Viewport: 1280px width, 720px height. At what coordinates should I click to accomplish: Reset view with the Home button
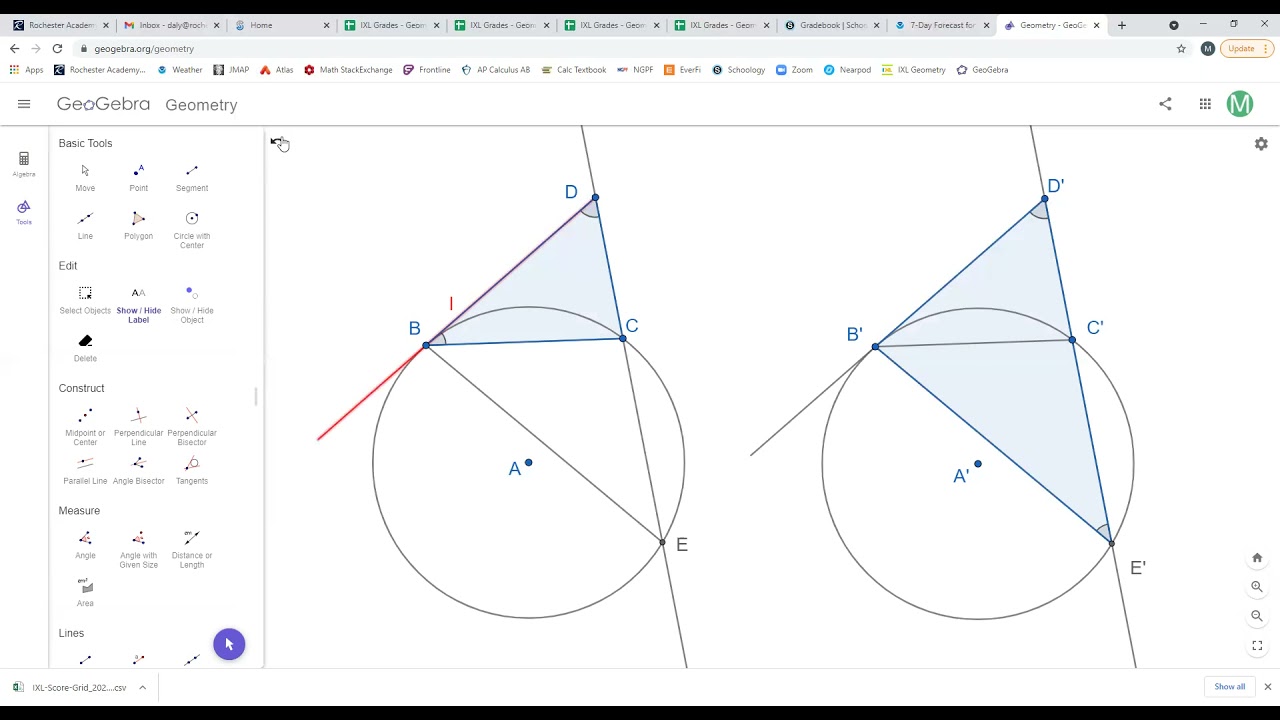(x=1257, y=558)
